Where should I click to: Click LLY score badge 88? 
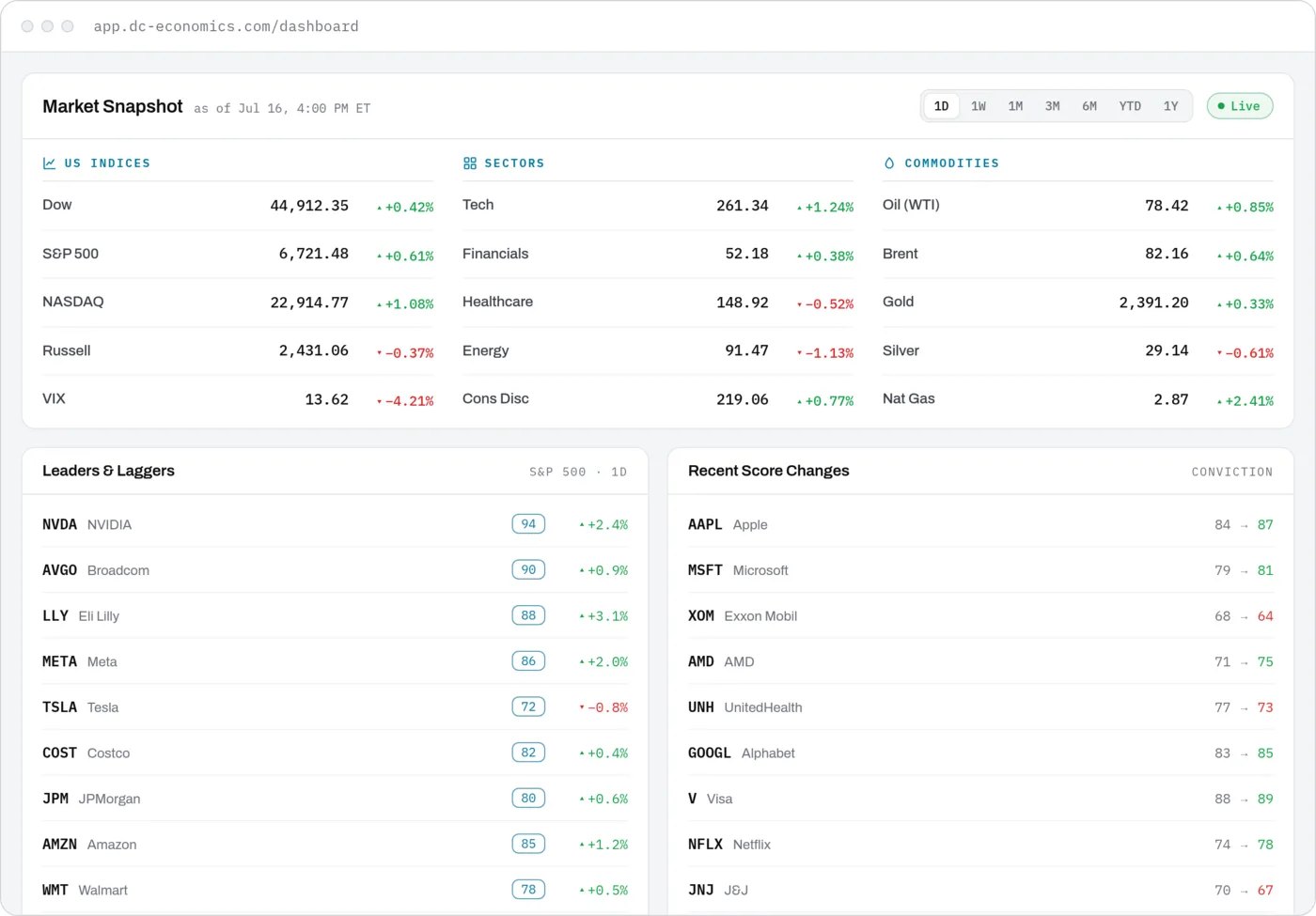click(x=528, y=615)
